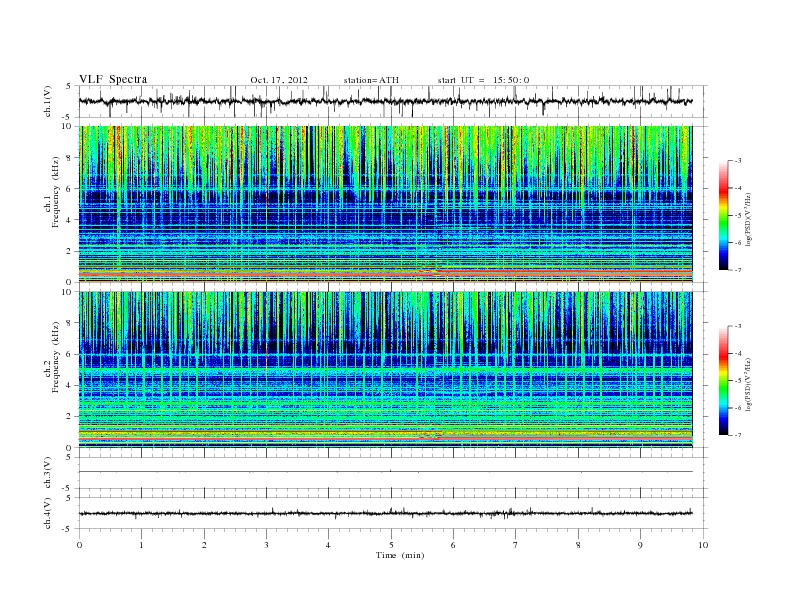The image size is (792, 612).
Task: Click the 'ch.3(V)' axis label
Action: click(47, 473)
